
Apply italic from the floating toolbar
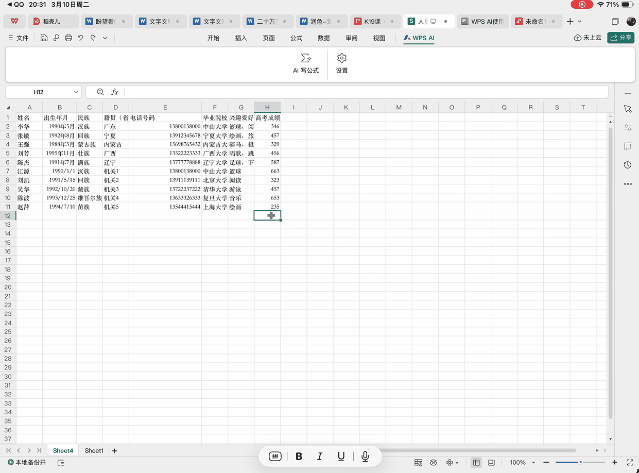click(320, 456)
